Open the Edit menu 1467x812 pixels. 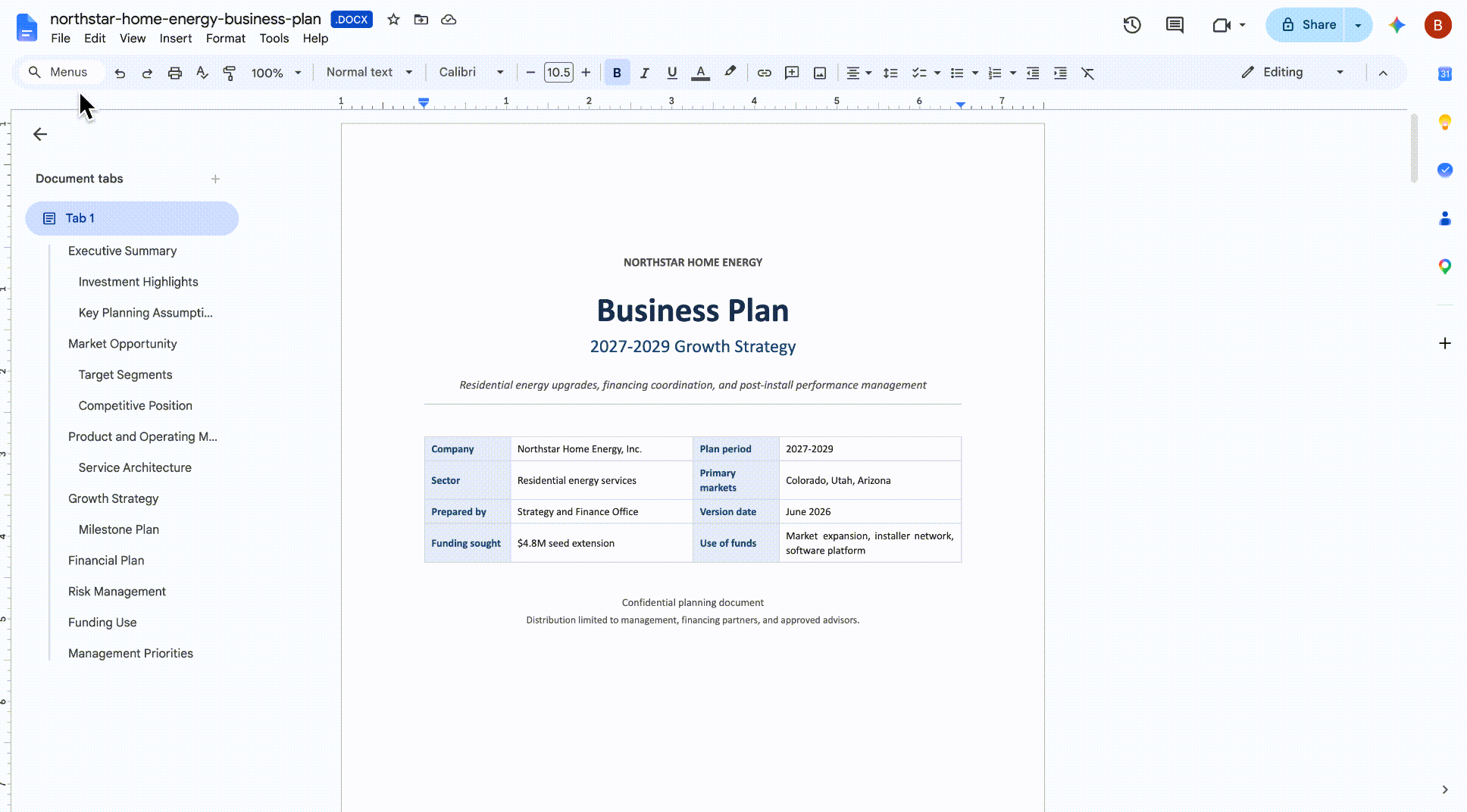[x=95, y=39]
